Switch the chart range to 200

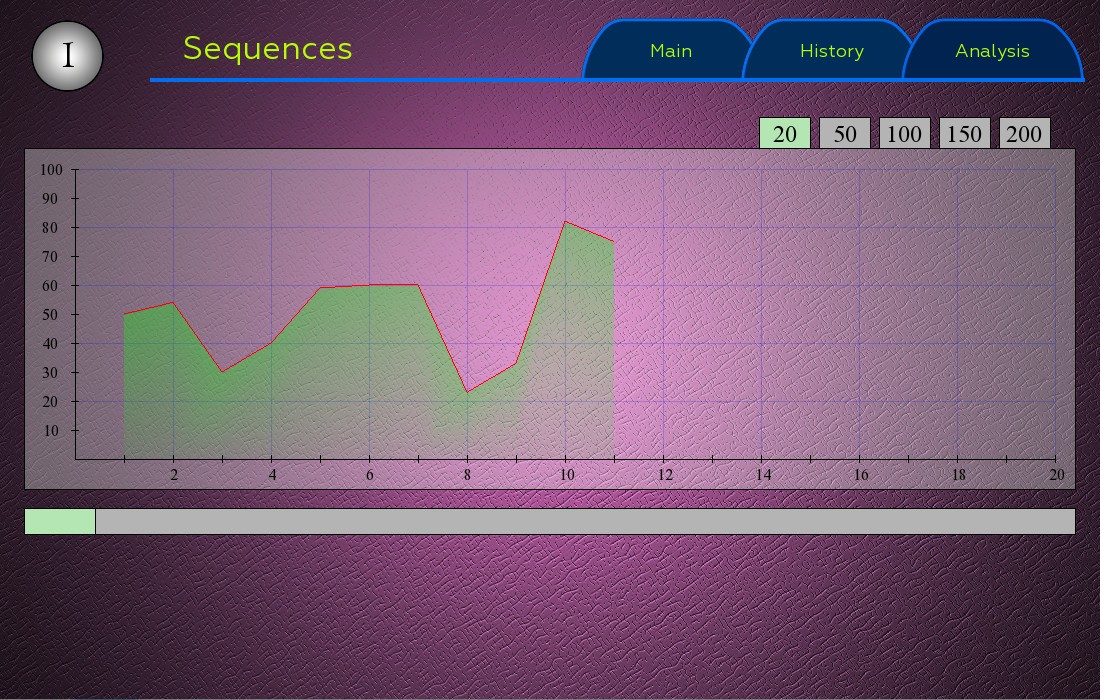[x=1024, y=134]
